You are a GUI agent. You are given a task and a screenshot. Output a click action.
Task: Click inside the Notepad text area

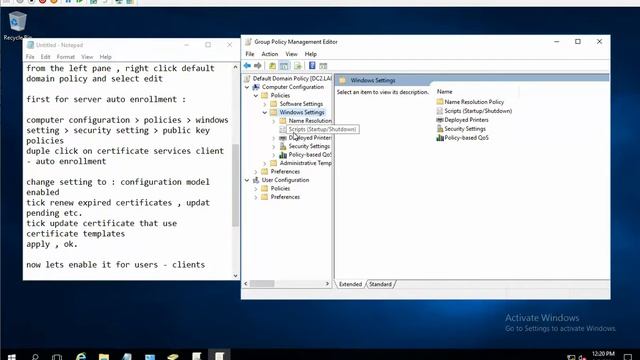coord(128,171)
